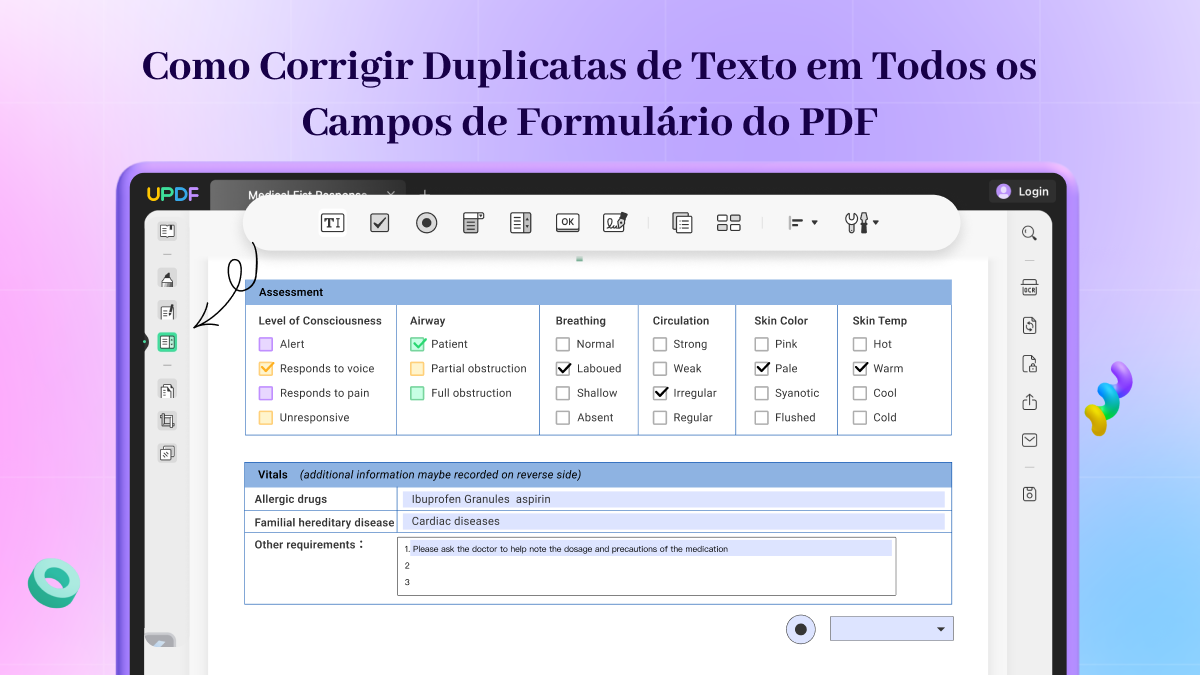Open the form tools settings dropdown
The width and height of the screenshot is (1200, 675).
point(859,222)
